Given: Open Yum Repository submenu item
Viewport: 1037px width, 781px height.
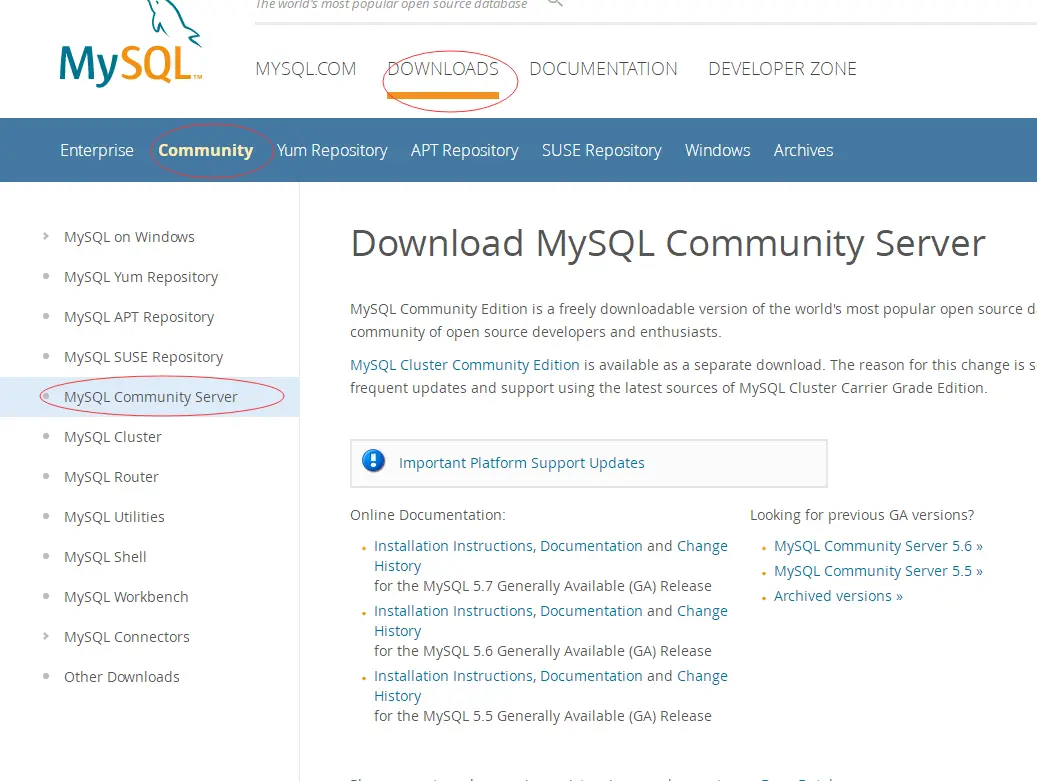Looking at the screenshot, I should click(x=332, y=151).
